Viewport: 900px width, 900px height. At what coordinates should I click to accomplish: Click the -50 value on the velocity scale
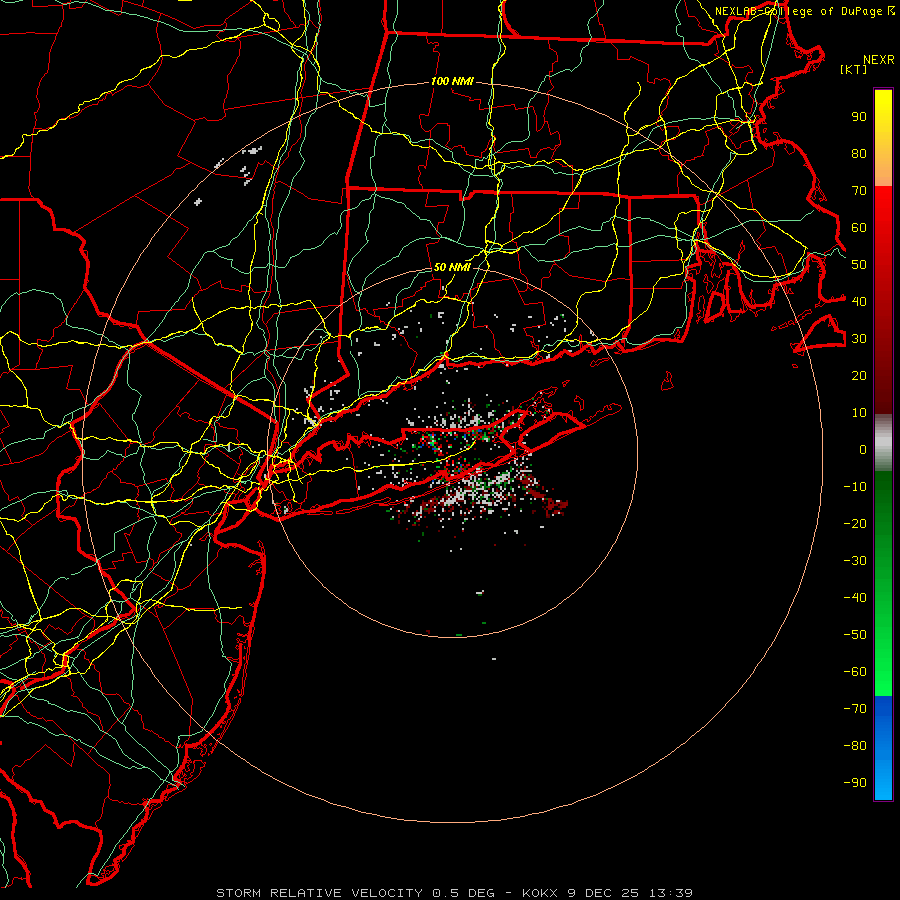tap(855, 635)
